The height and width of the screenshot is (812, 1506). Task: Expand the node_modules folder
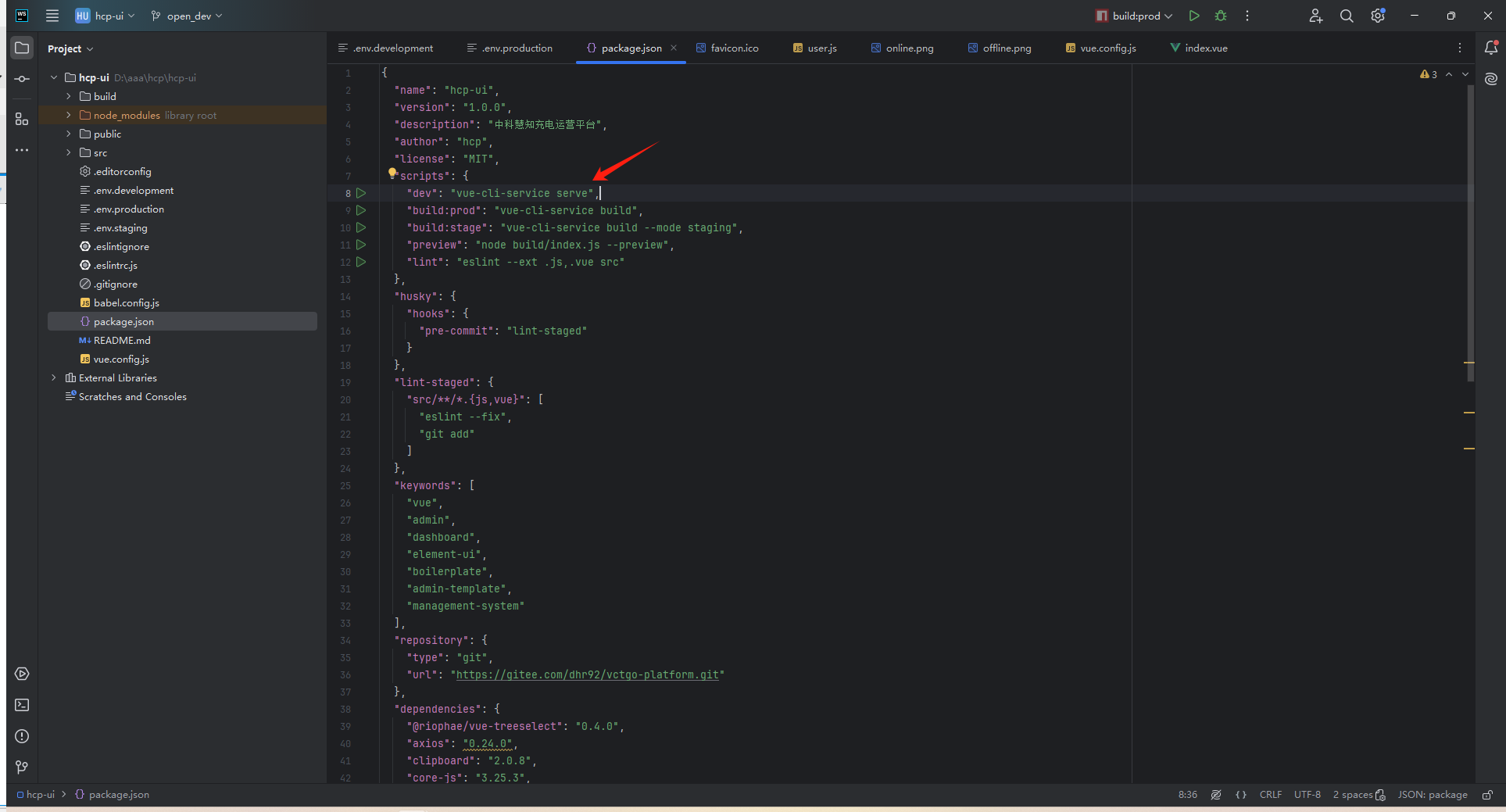(69, 115)
